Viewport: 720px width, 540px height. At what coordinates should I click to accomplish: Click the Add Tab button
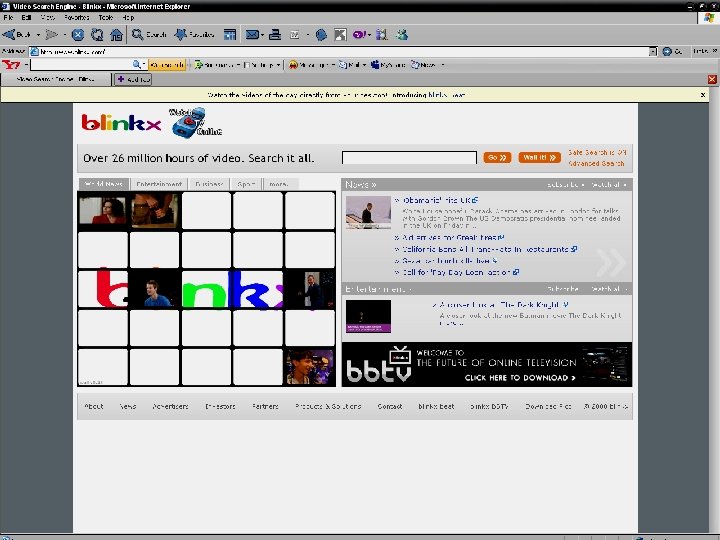click(x=133, y=79)
